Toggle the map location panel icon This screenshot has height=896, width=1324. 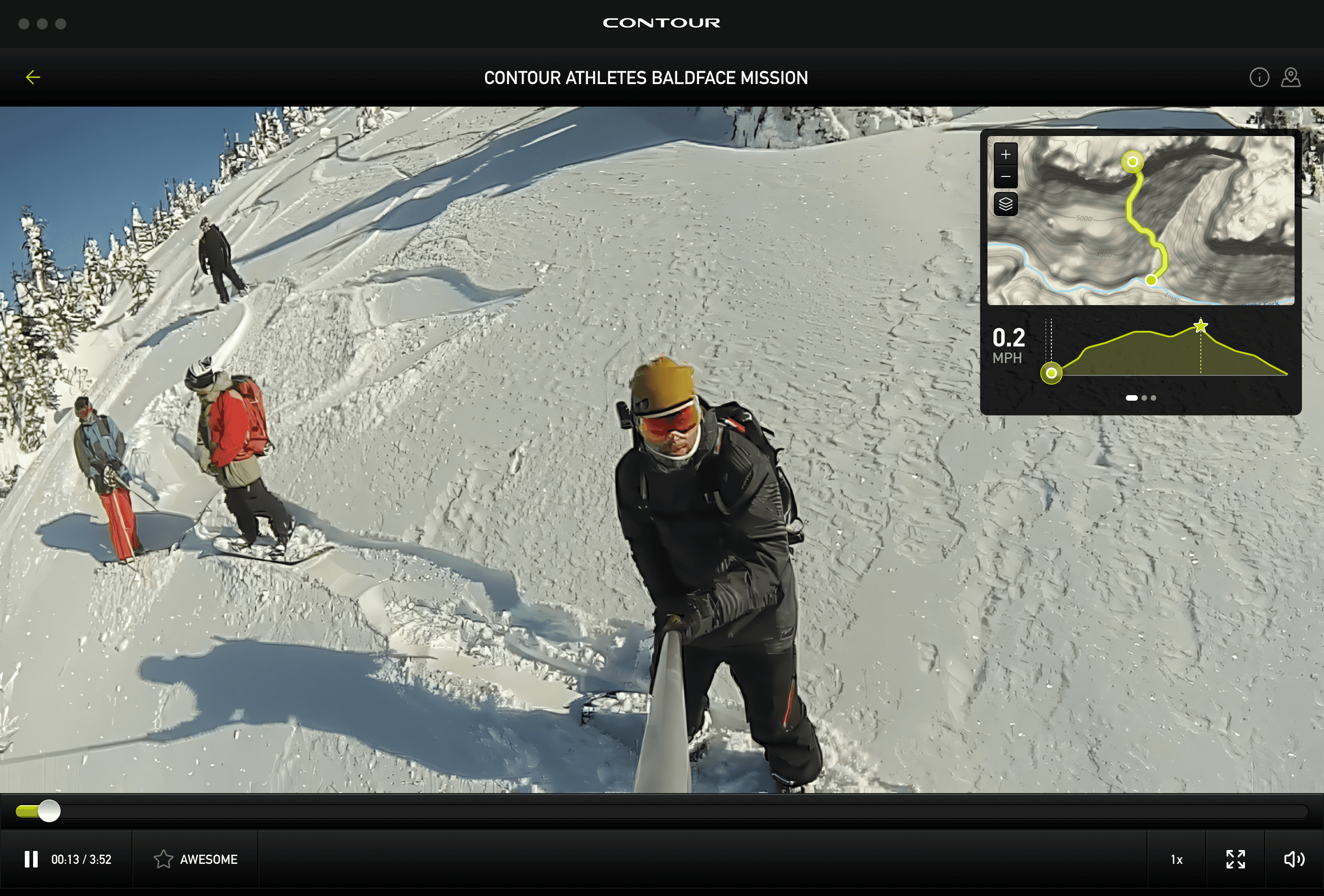click(1290, 77)
